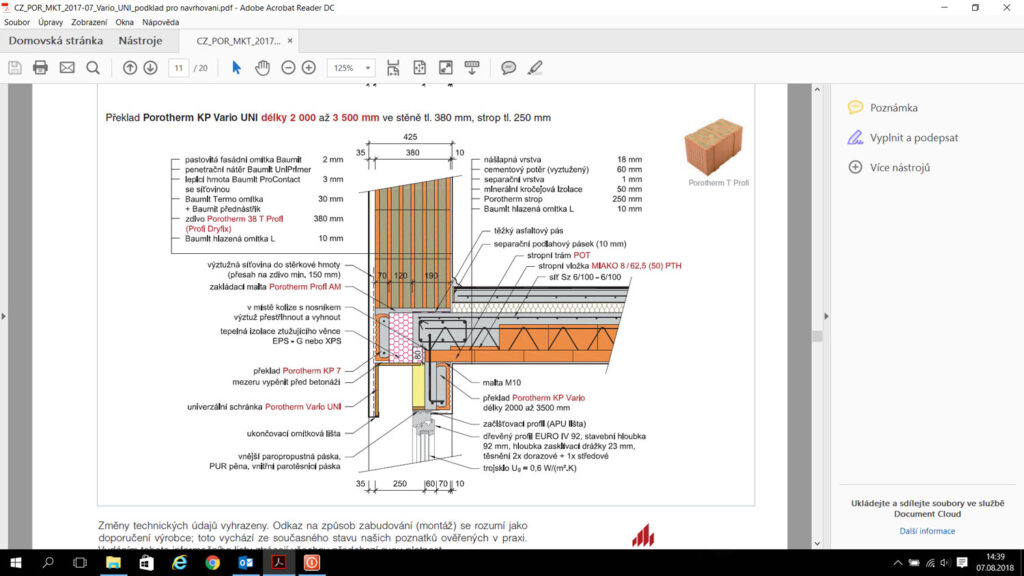
Task: Collapse the right tools pane arrow
Action: (825, 316)
